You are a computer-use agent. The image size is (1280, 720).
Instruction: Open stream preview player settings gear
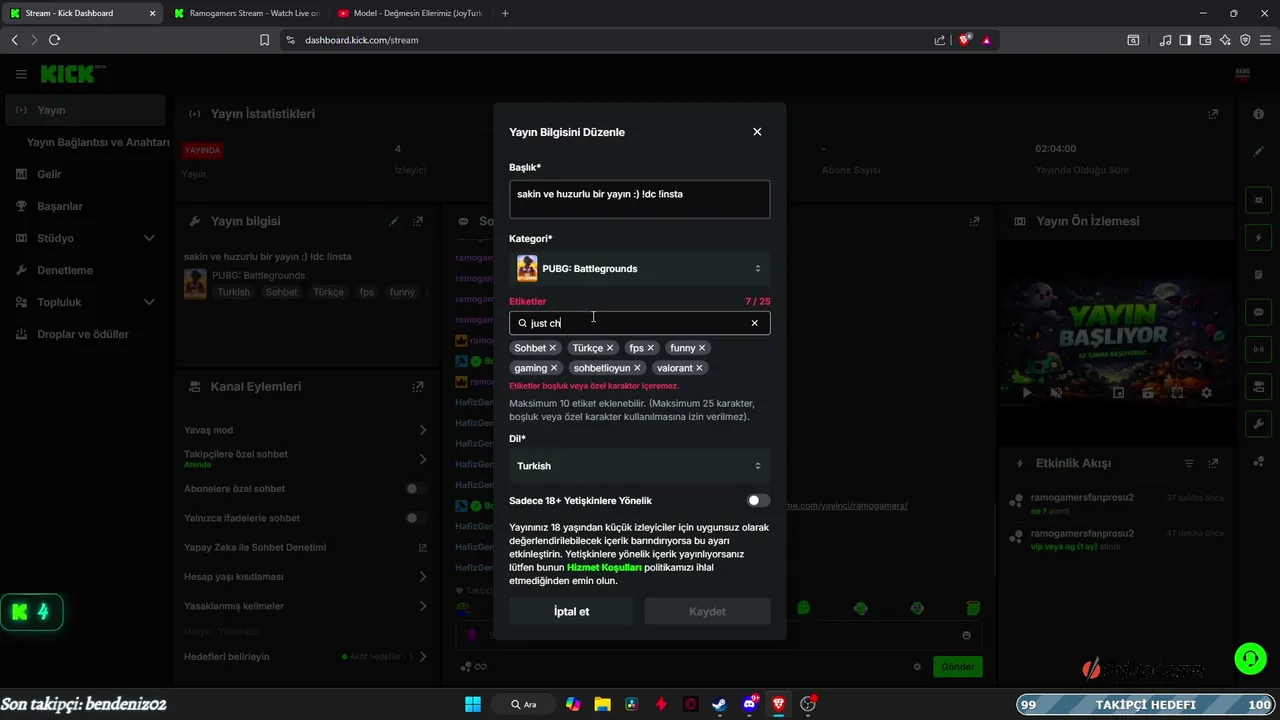click(x=1207, y=393)
